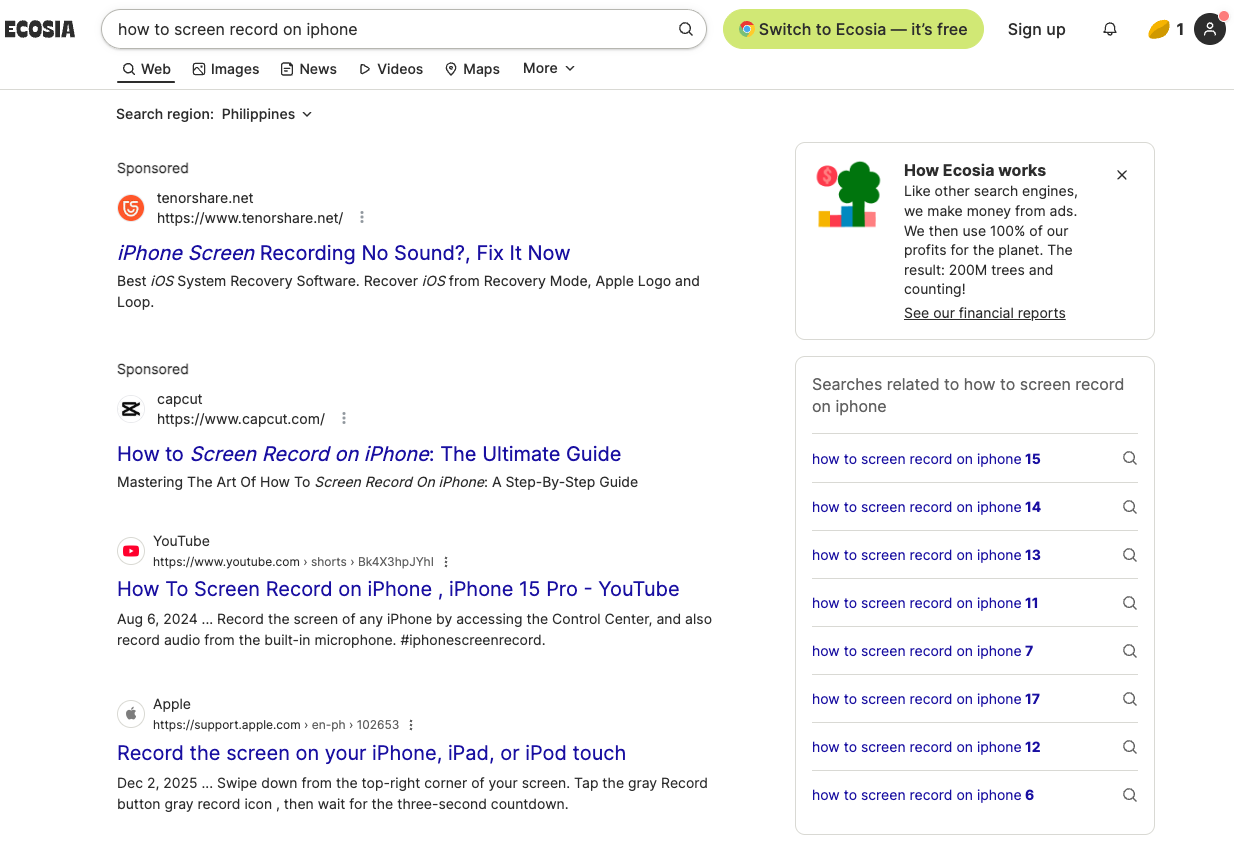Switch to the Images tab
The image size is (1234, 847).
[x=226, y=69]
